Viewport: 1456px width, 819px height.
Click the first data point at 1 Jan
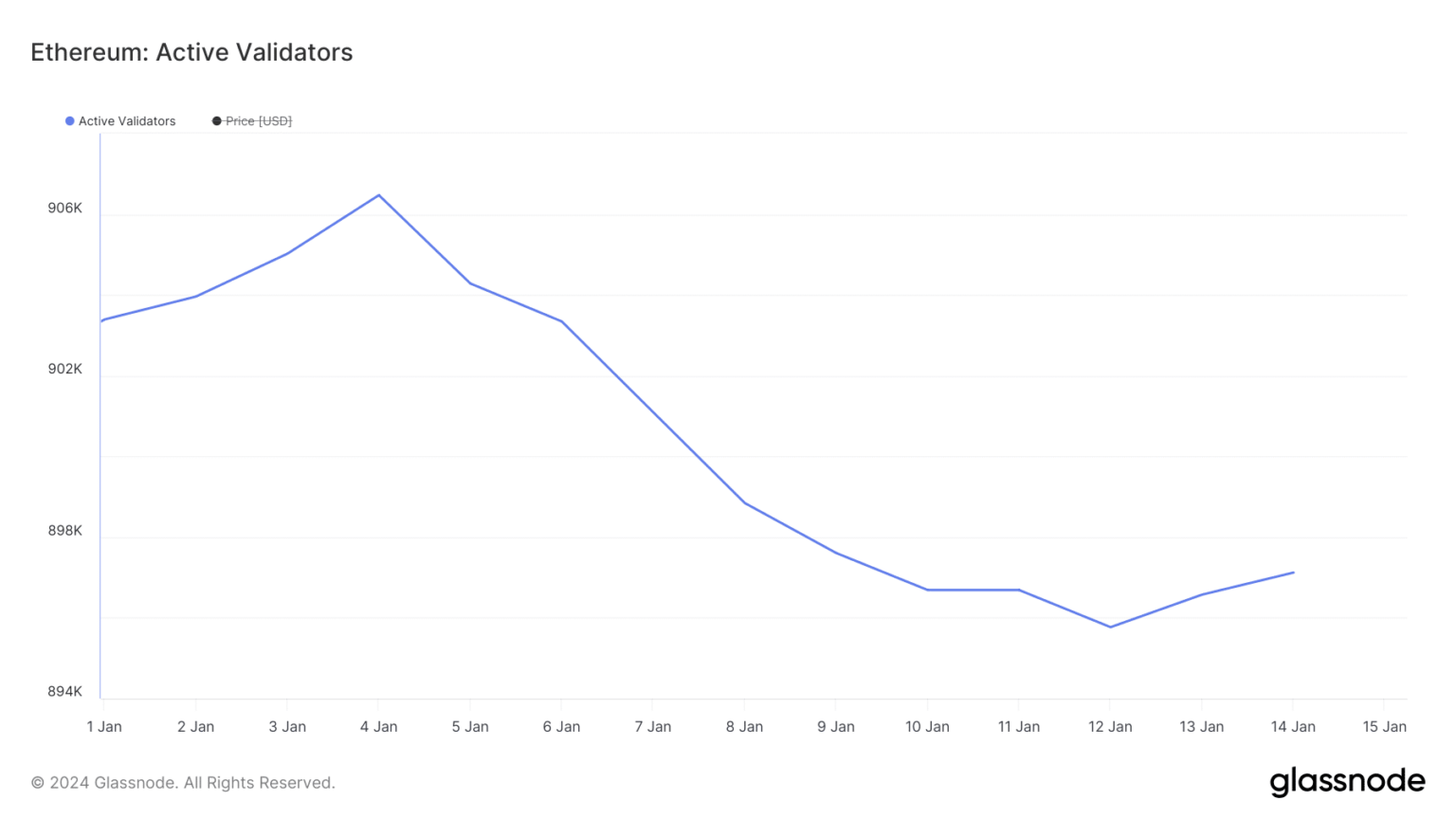(x=102, y=320)
